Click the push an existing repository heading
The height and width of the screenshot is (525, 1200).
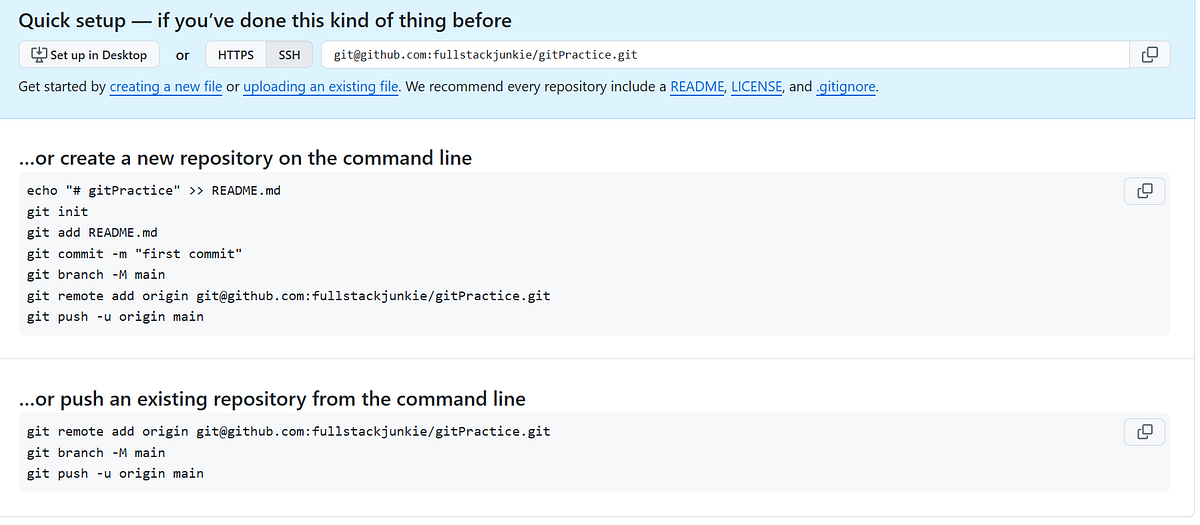tap(273, 399)
